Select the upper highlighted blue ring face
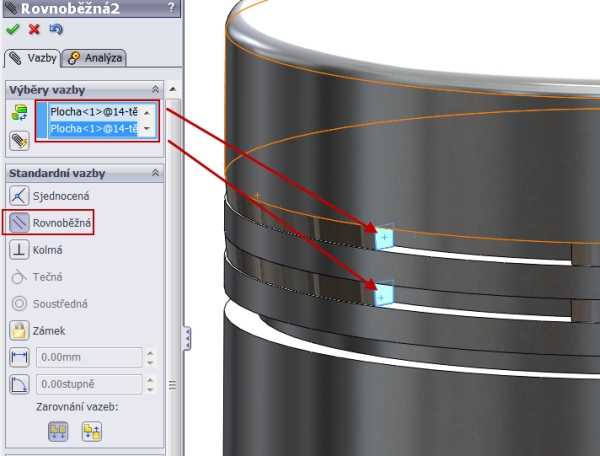The image size is (600, 456). tap(384, 237)
